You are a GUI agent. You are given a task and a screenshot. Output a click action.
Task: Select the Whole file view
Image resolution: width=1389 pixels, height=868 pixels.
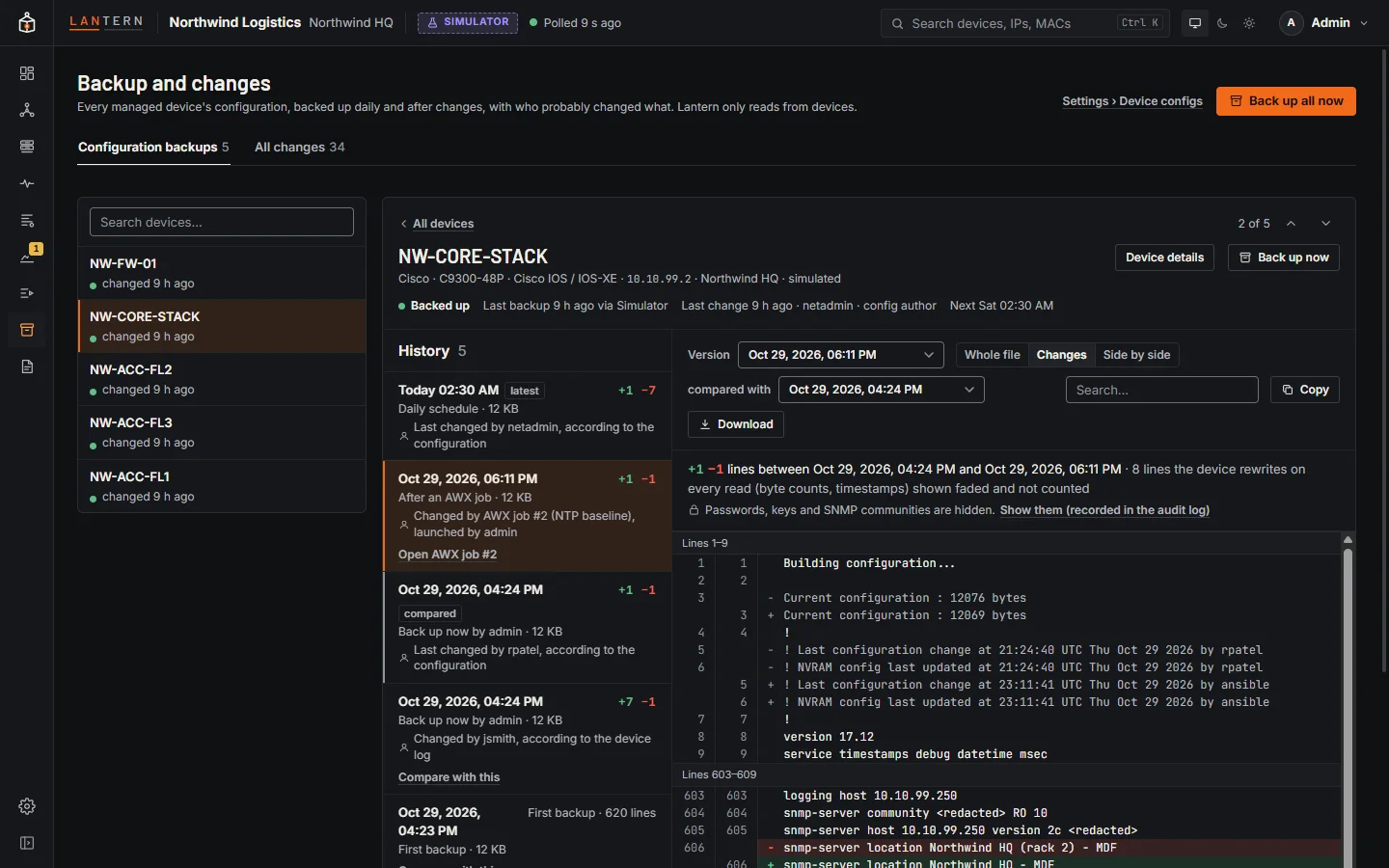tap(992, 355)
